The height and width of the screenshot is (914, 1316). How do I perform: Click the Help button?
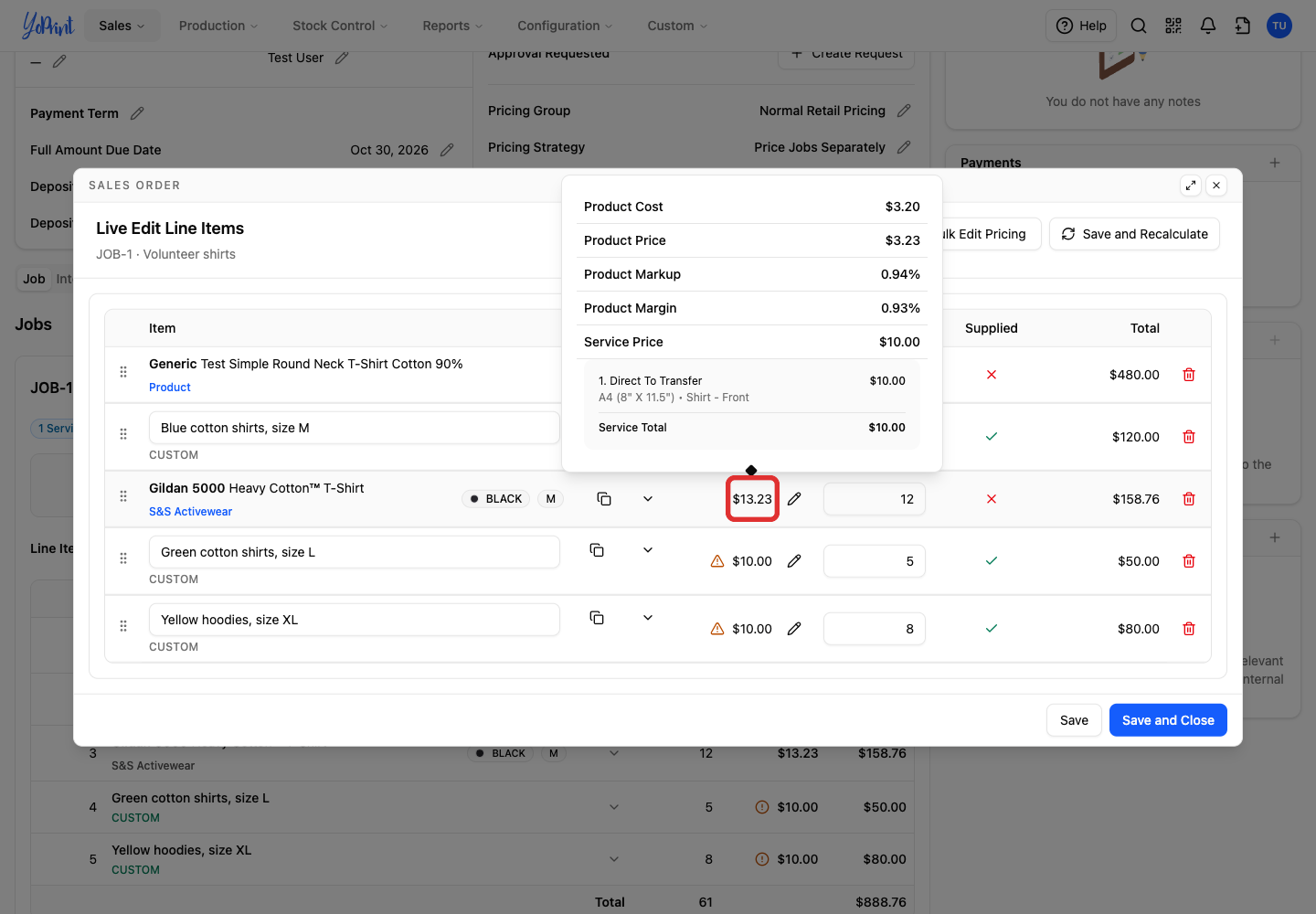coord(1081,26)
